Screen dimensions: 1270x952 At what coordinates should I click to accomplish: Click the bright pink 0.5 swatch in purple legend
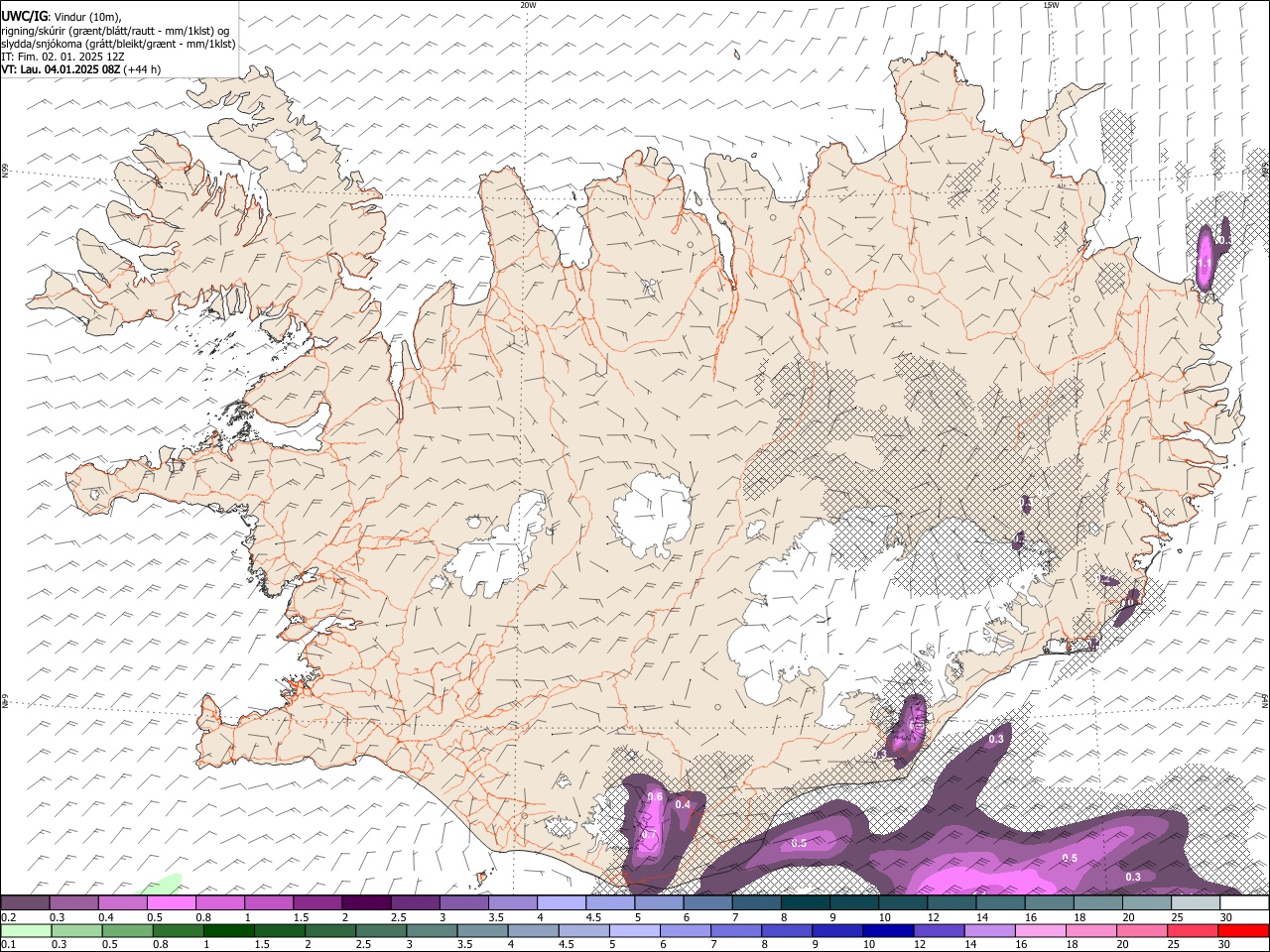172,902
